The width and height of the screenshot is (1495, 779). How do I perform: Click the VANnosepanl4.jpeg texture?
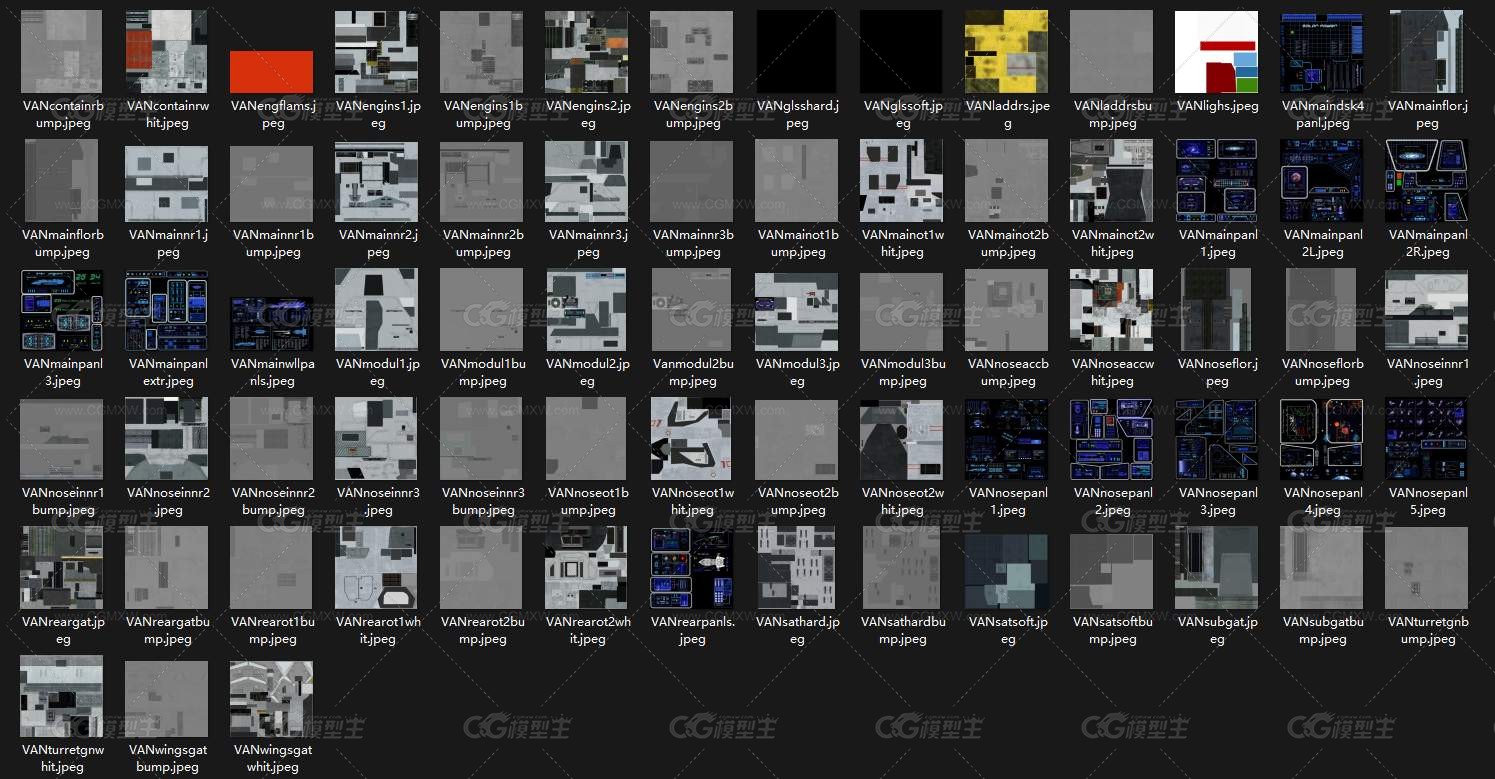(1322, 439)
